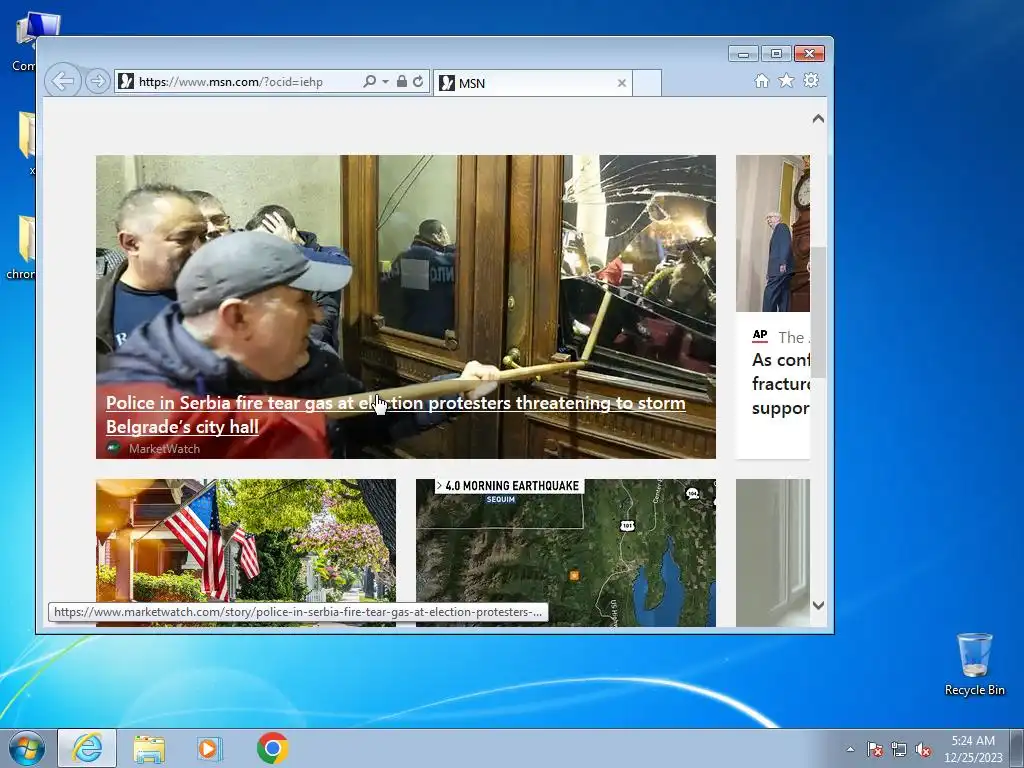The height and width of the screenshot is (768, 1024).
Task: Click the AP story thumbnail photo
Action: pos(773,233)
